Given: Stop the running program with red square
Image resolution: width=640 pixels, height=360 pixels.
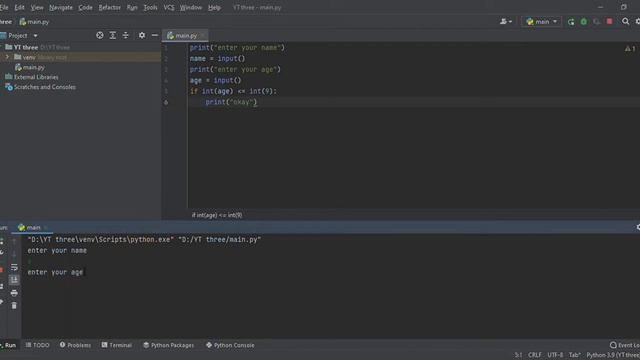Looking at the screenshot, I should tap(609, 22).
